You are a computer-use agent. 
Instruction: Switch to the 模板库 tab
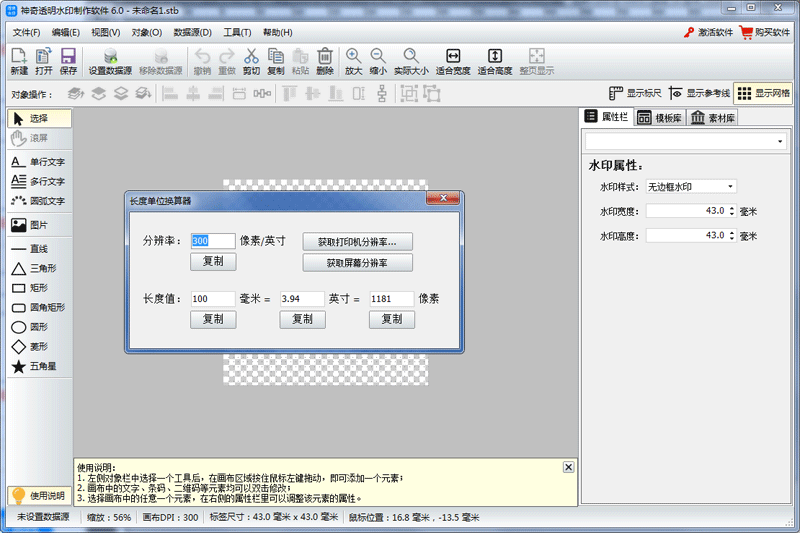coord(660,117)
